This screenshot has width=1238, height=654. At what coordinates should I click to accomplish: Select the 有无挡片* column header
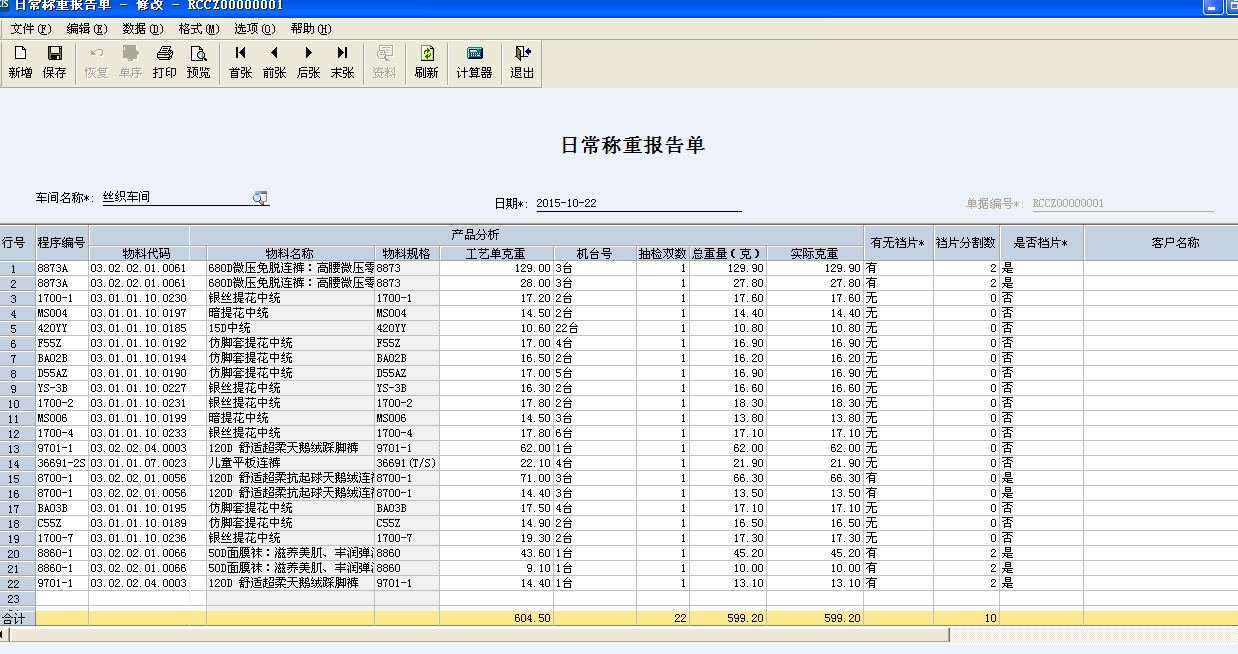[x=898, y=242]
